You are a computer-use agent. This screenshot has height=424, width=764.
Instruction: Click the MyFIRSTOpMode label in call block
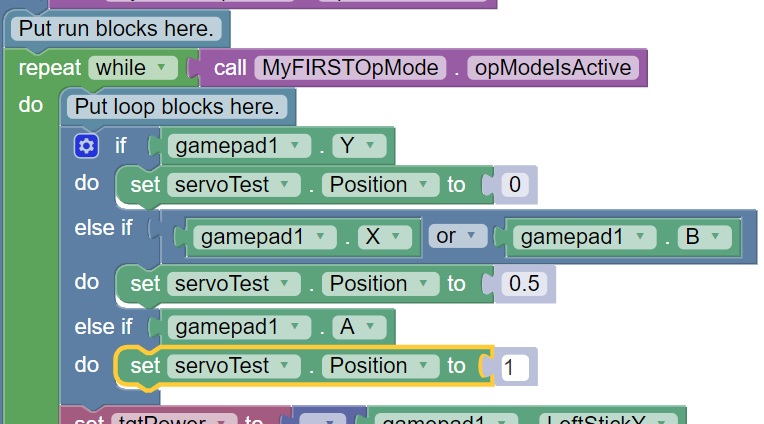[x=350, y=68]
